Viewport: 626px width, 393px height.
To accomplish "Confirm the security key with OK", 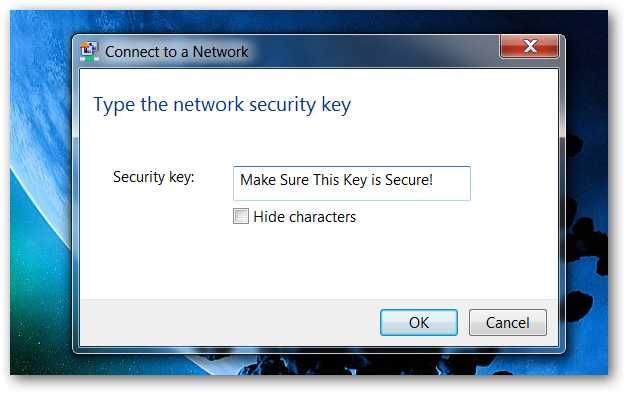I will pyautogui.click(x=419, y=322).
